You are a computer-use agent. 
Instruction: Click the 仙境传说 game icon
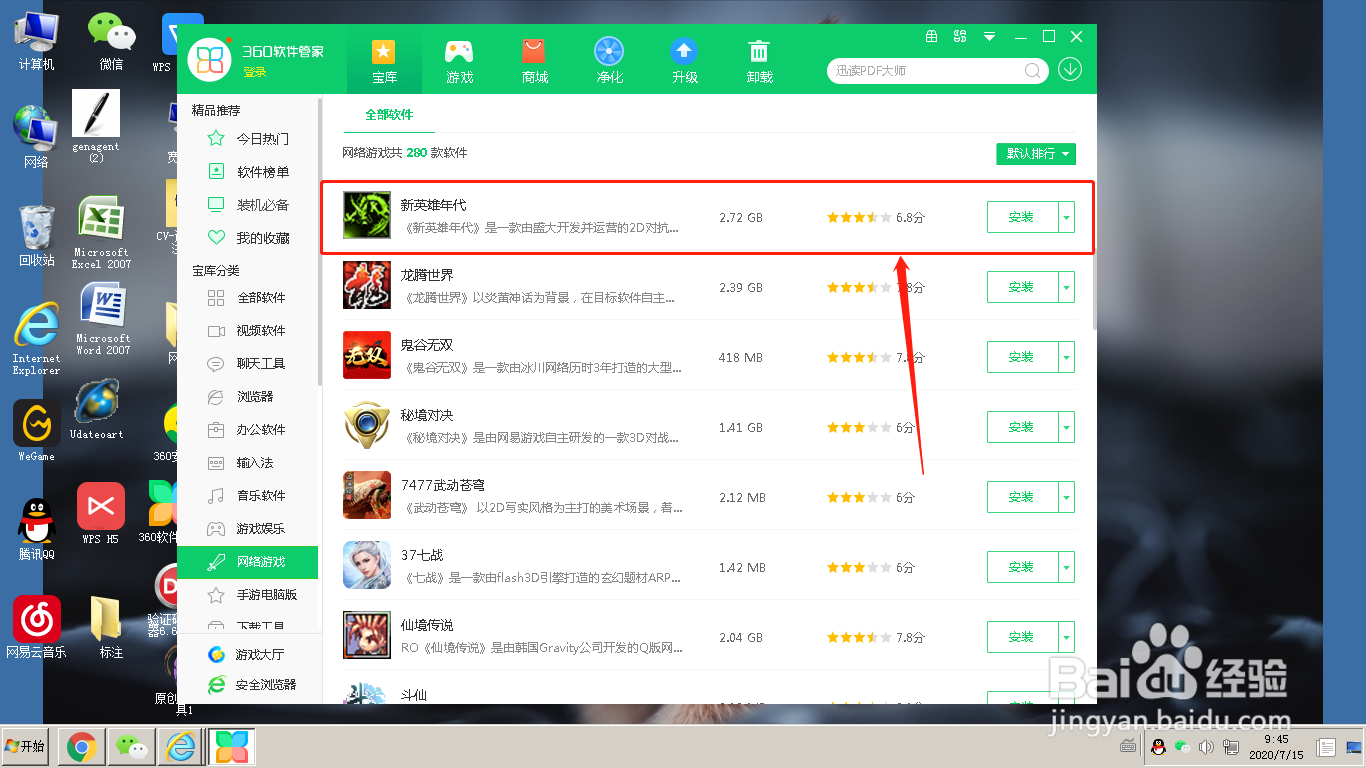[367, 635]
